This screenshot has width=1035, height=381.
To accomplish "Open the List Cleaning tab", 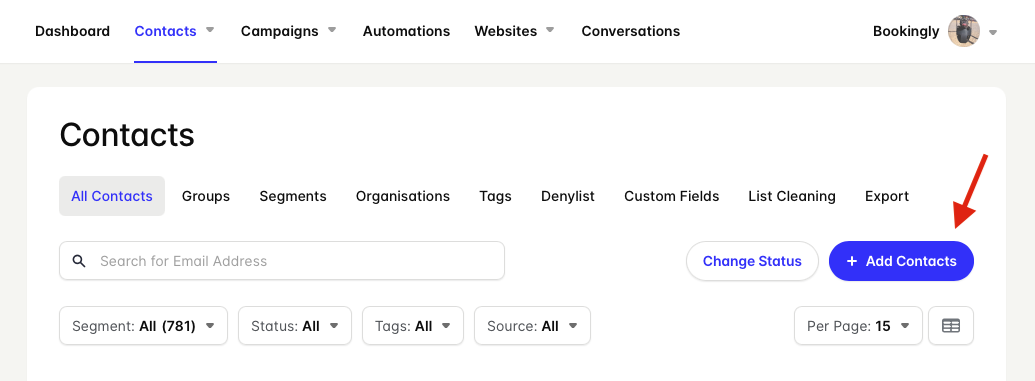I will (x=792, y=196).
